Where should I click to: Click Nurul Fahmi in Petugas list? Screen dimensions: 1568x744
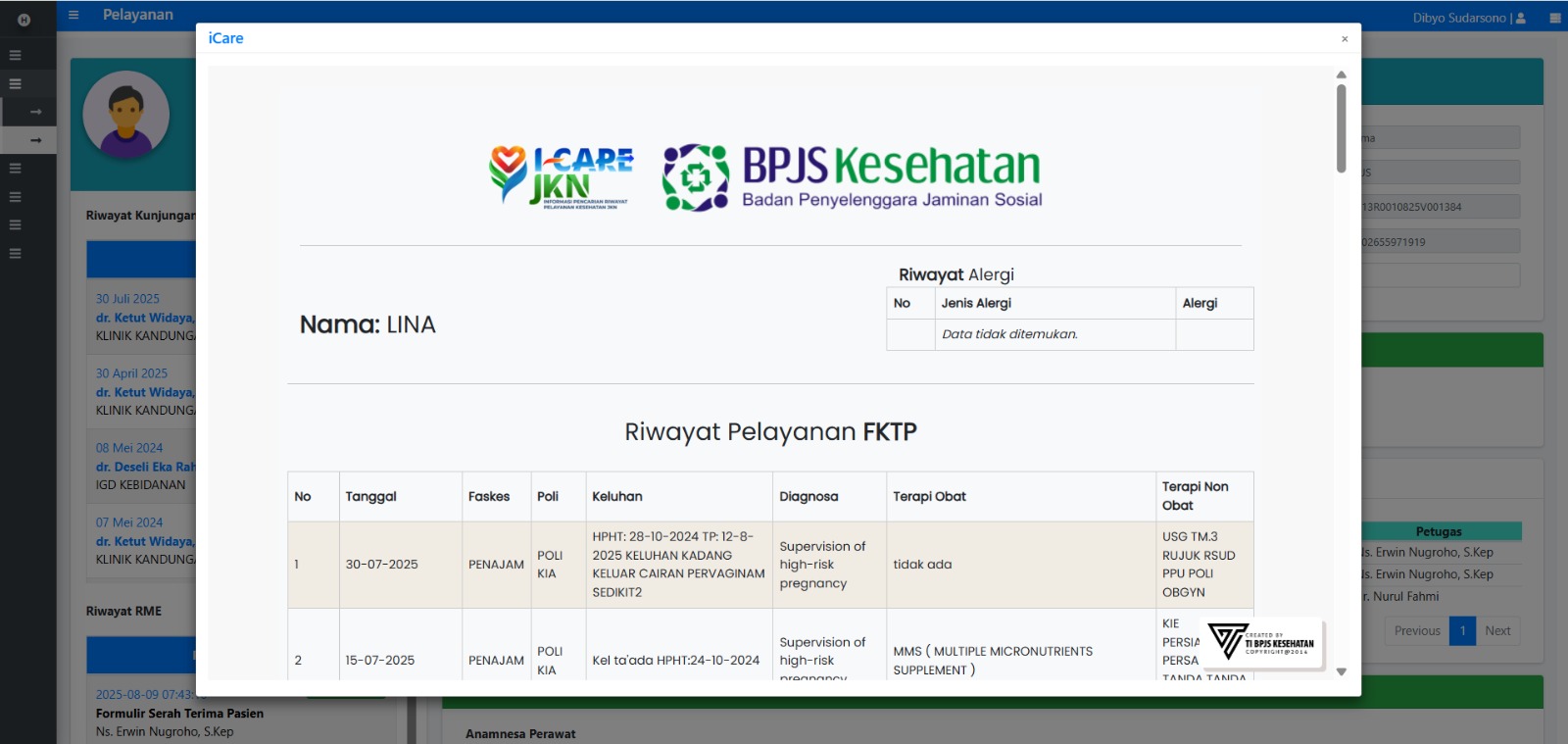pos(1401,596)
